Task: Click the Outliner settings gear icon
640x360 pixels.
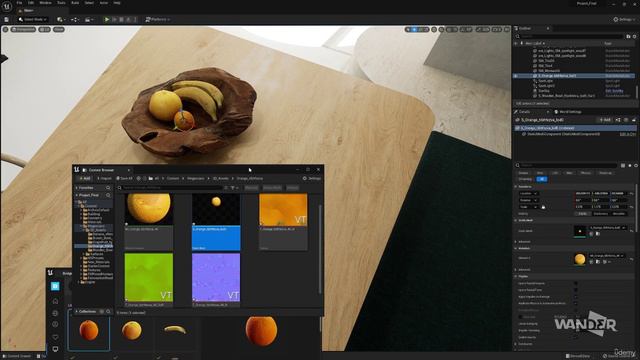Action: [634, 36]
